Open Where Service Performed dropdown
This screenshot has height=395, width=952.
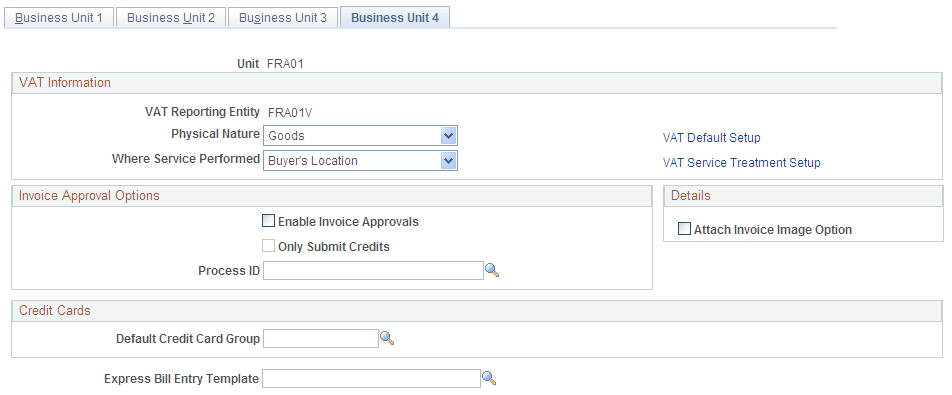click(x=361, y=161)
